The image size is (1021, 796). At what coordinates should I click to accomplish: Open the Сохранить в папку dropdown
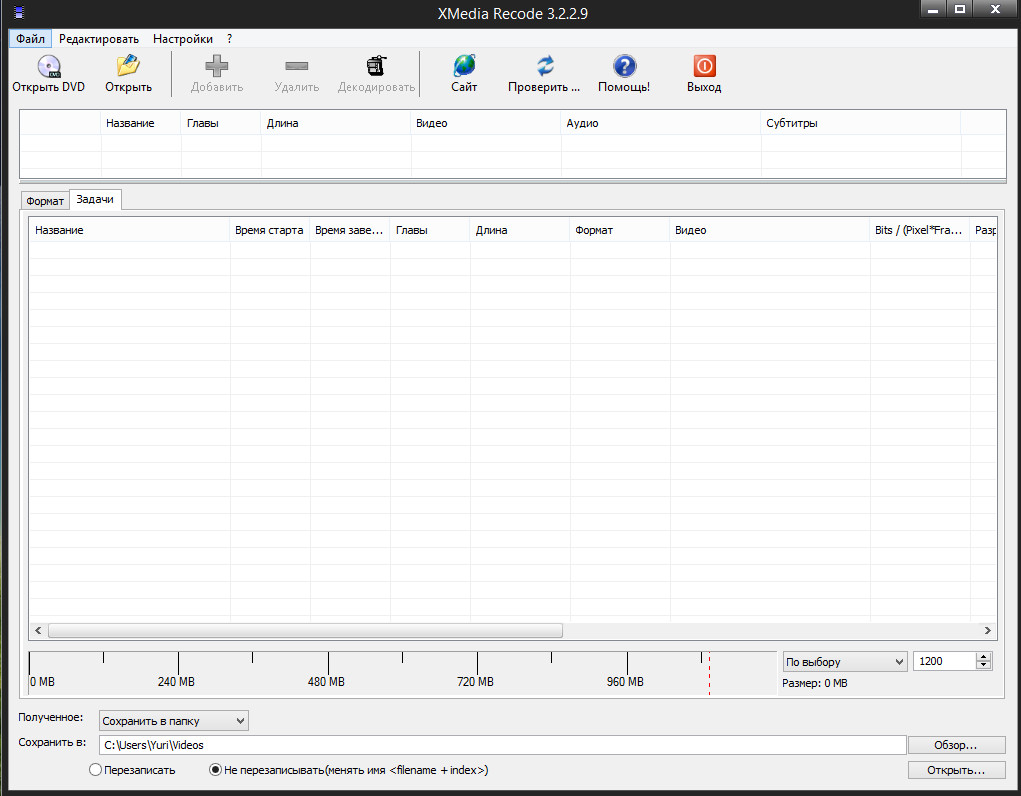pyautogui.click(x=174, y=720)
